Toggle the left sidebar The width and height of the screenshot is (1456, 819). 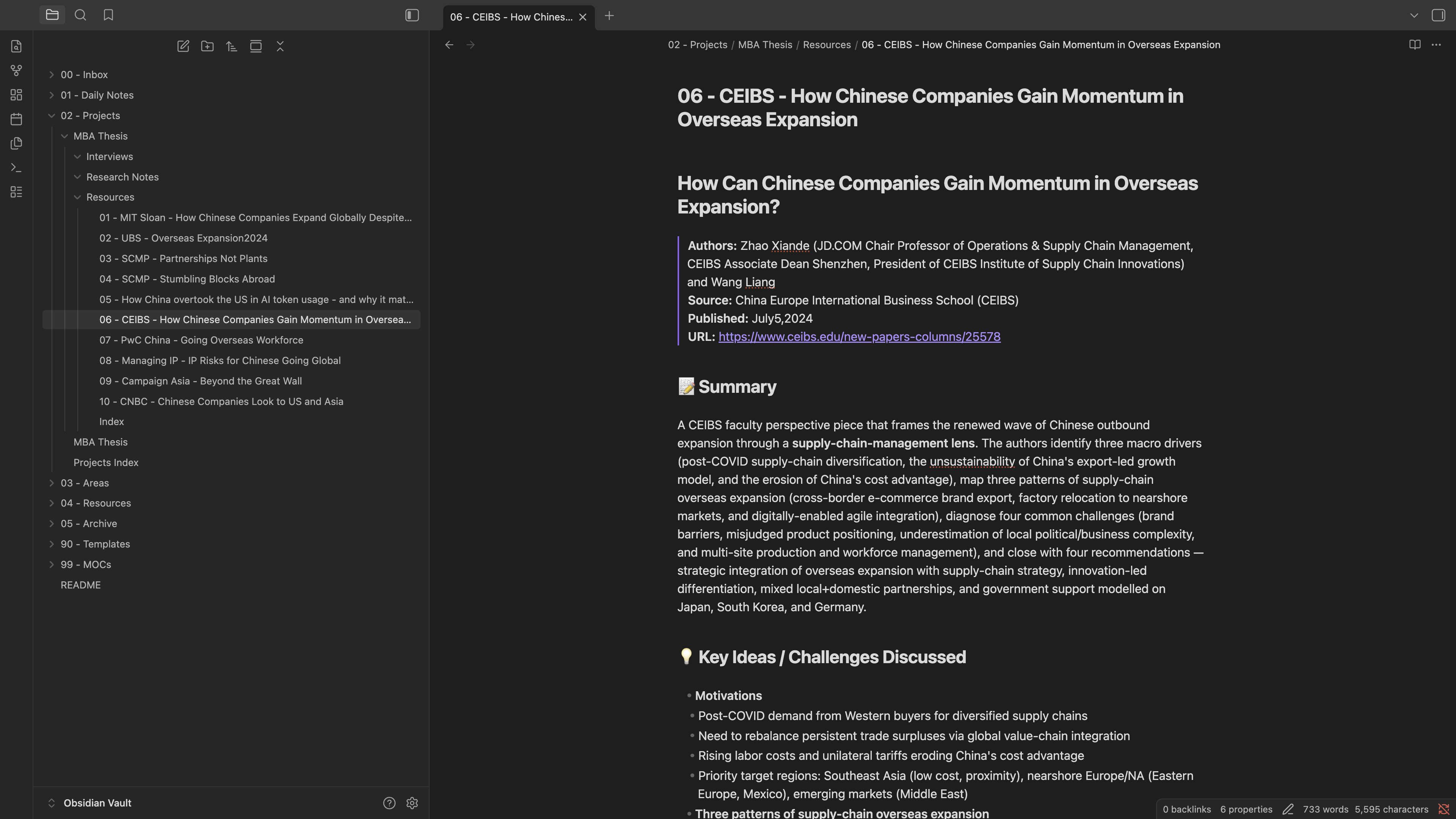click(x=412, y=15)
